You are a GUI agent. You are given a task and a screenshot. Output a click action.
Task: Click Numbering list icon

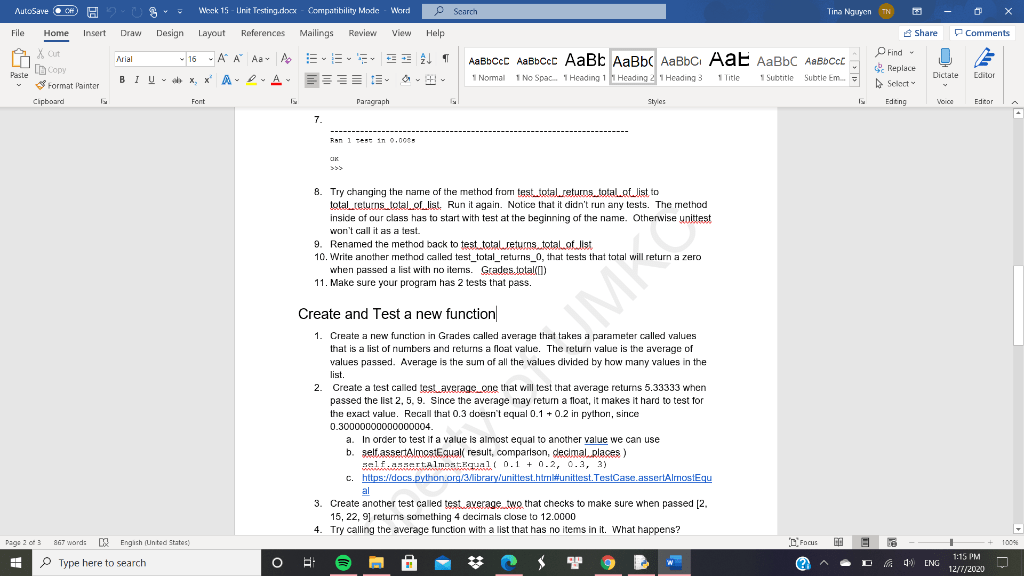click(x=337, y=59)
